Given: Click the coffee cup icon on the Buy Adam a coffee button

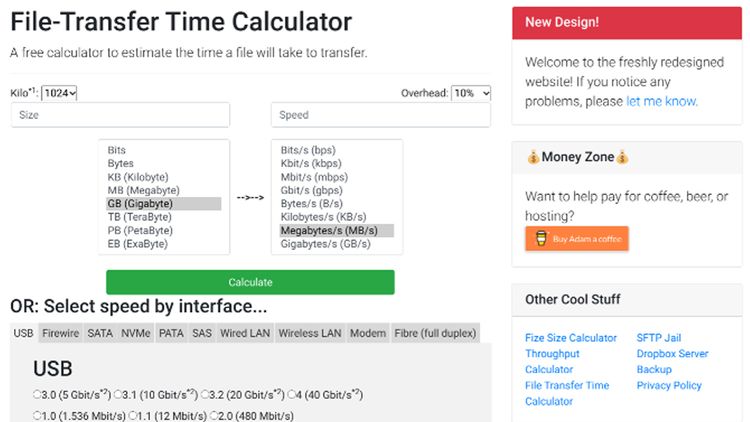Looking at the screenshot, I should tap(541, 239).
